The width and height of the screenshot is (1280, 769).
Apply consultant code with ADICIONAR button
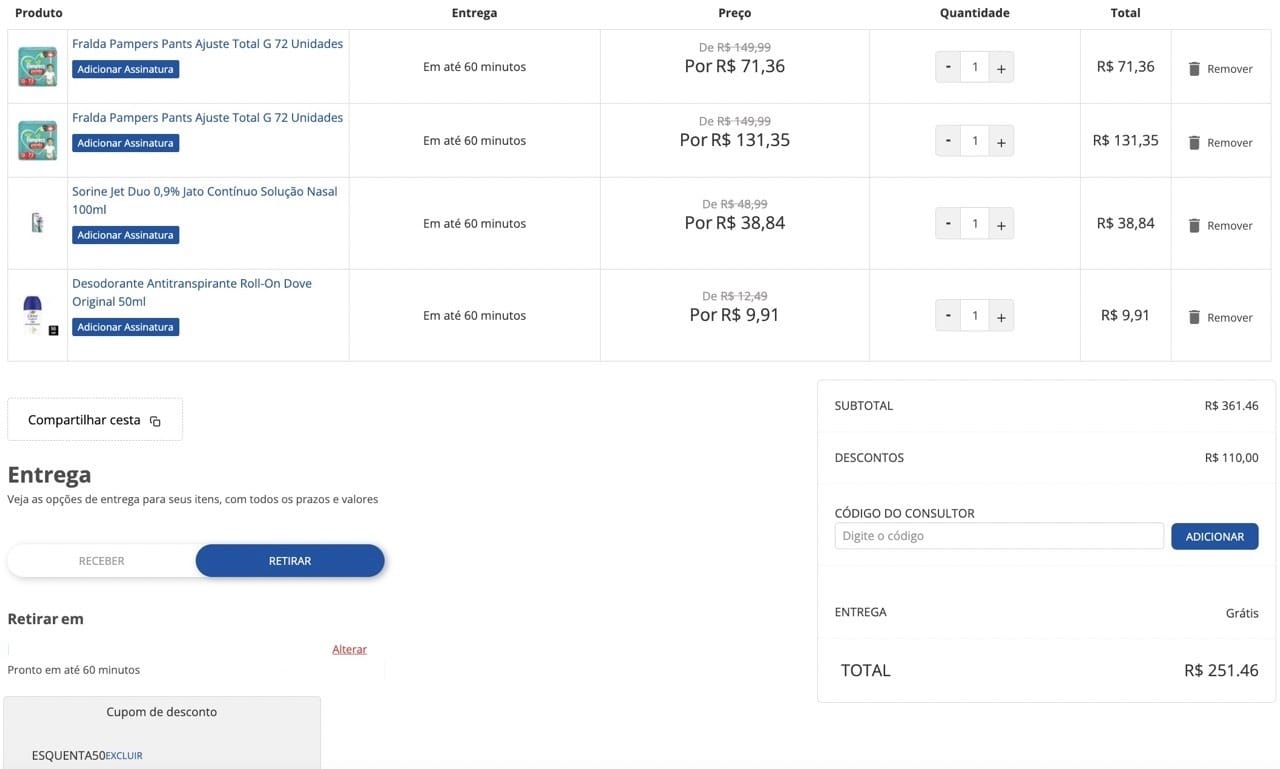(x=1215, y=537)
